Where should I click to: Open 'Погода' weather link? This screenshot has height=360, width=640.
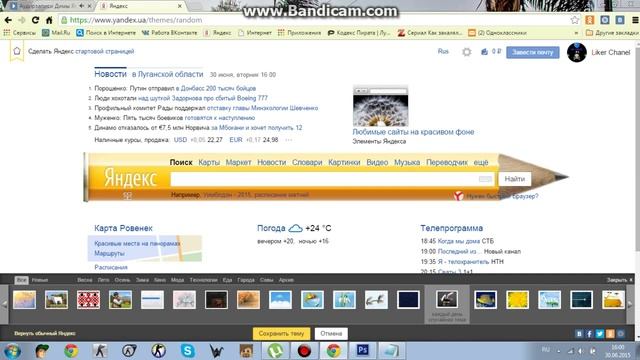coord(271,228)
